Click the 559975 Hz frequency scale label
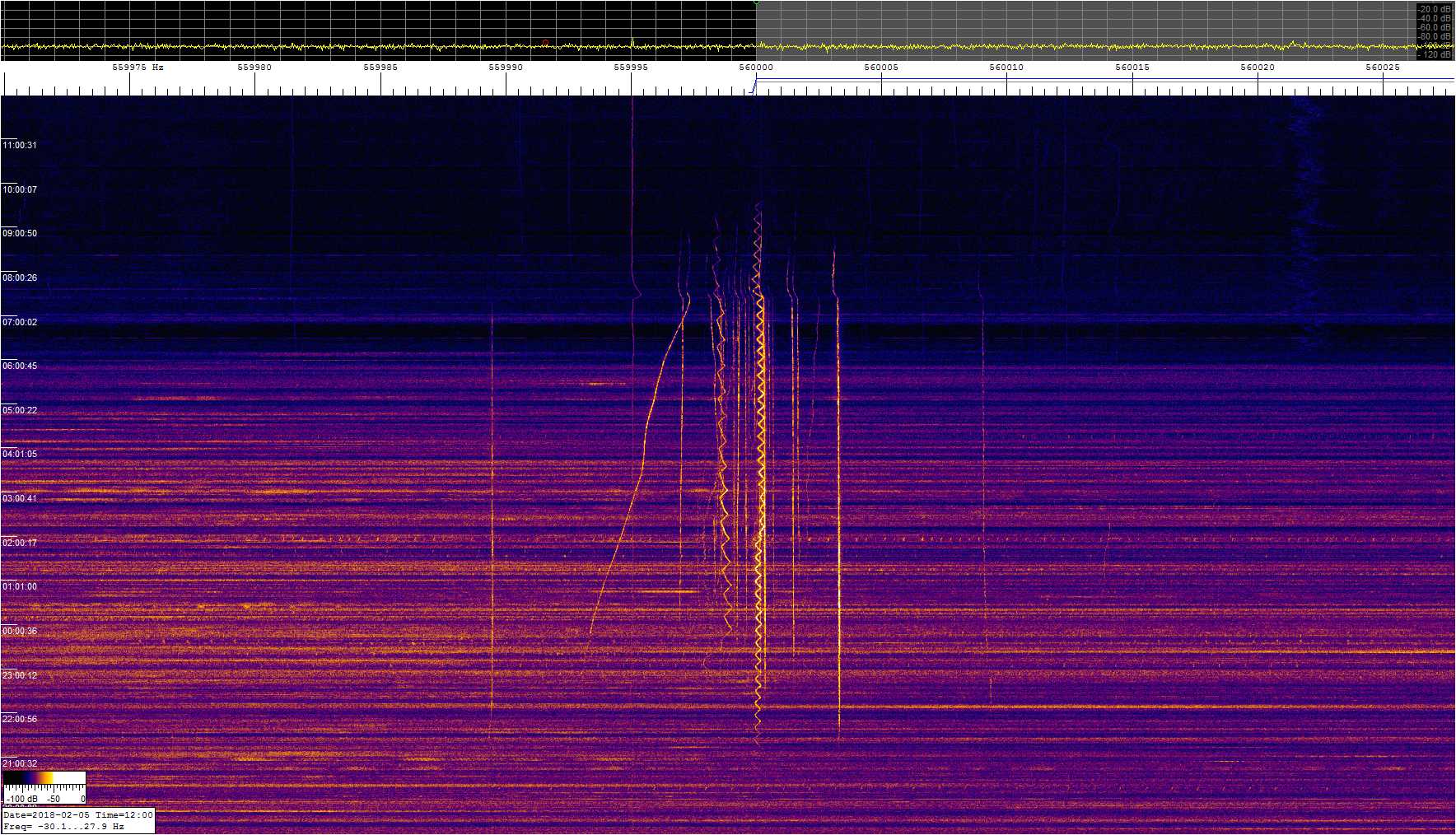 (x=138, y=68)
